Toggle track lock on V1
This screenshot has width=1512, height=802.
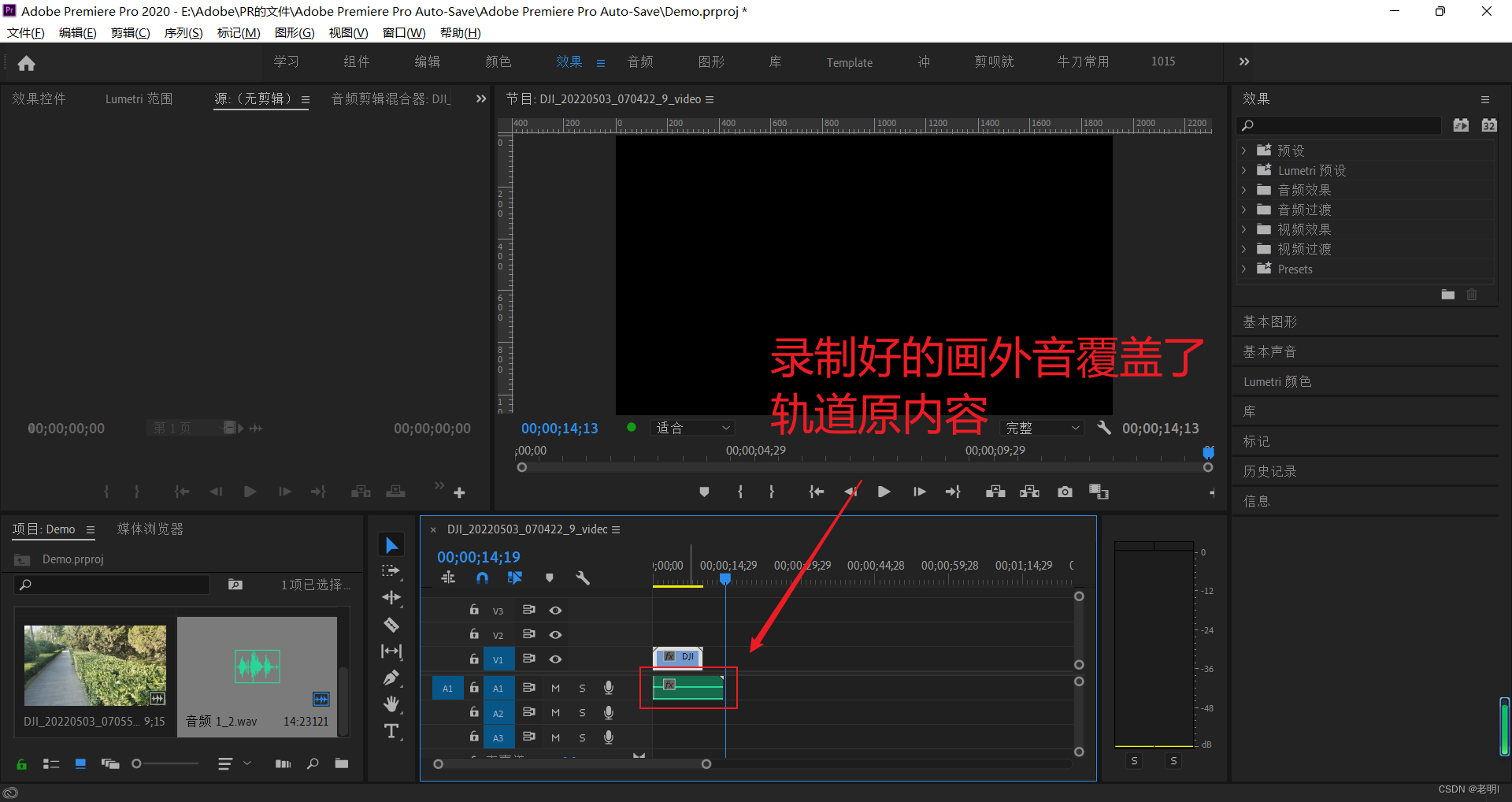pyautogui.click(x=474, y=659)
